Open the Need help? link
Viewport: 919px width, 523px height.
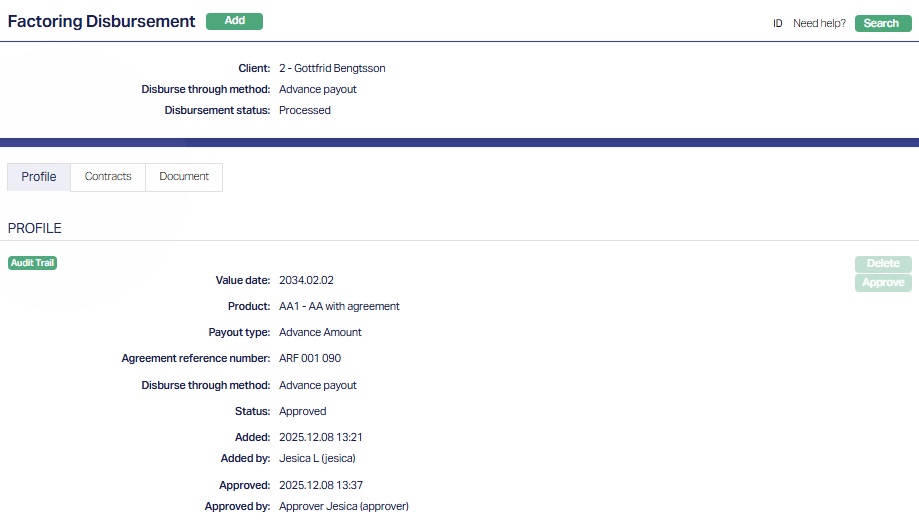point(819,23)
